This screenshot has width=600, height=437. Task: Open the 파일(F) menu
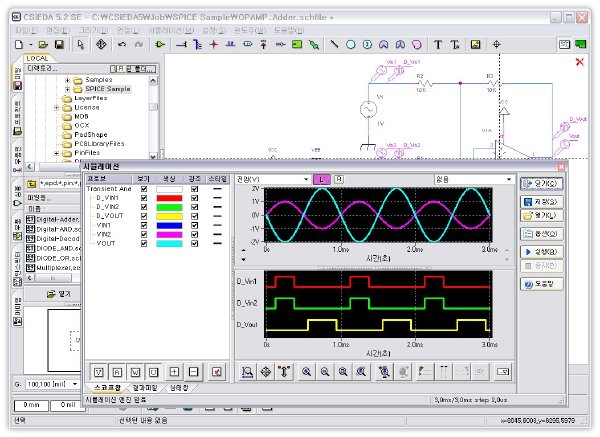[26, 30]
